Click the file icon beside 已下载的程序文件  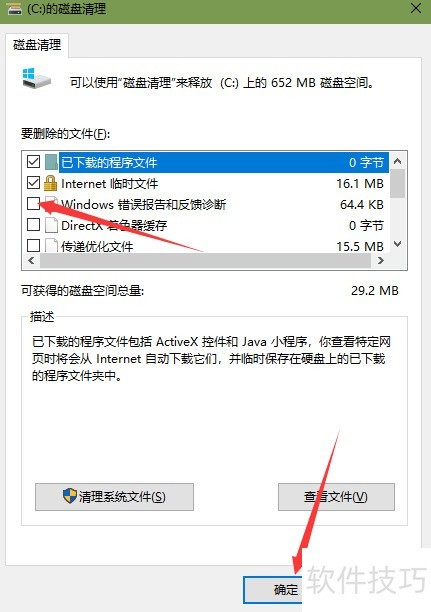click(x=51, y=162)
